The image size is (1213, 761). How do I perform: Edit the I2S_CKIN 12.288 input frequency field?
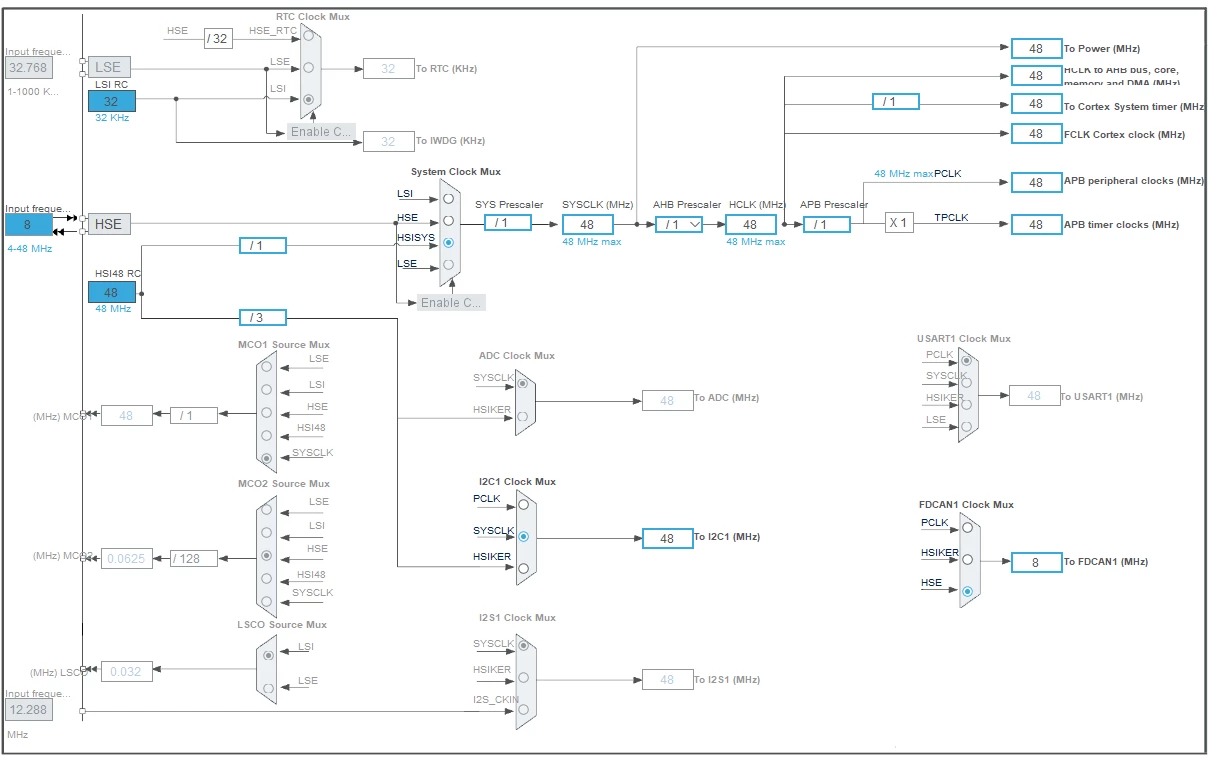28,710
